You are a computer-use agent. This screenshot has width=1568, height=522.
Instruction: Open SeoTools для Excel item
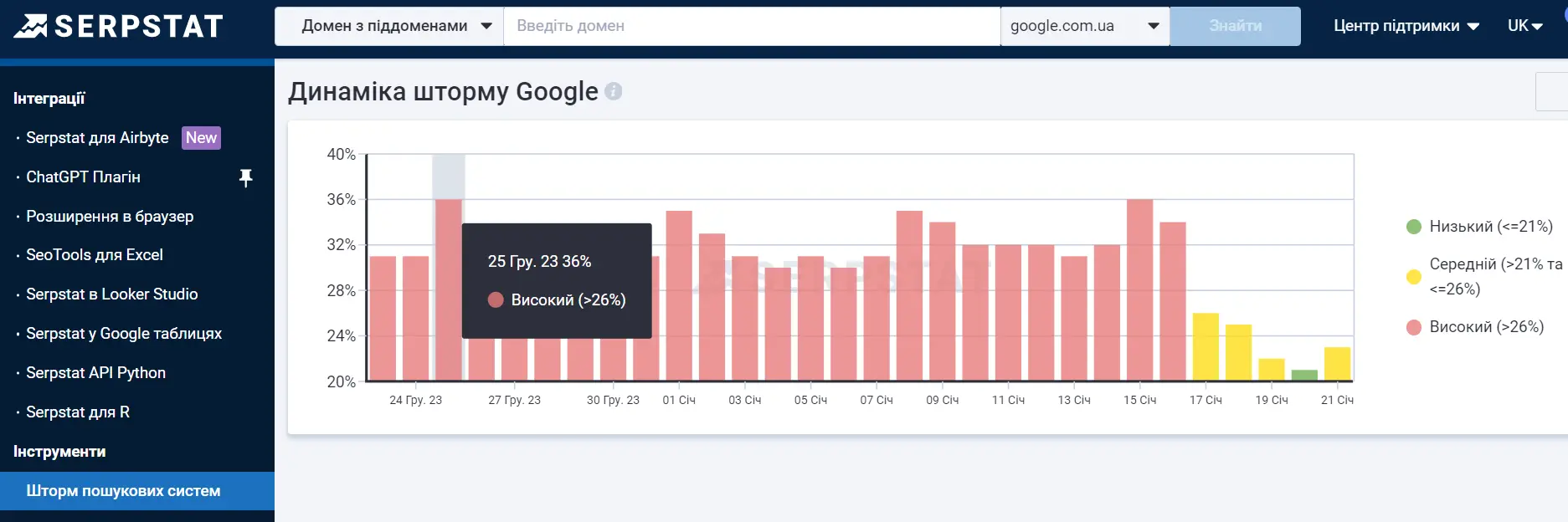pyautogui.click(x=95, y=255)
